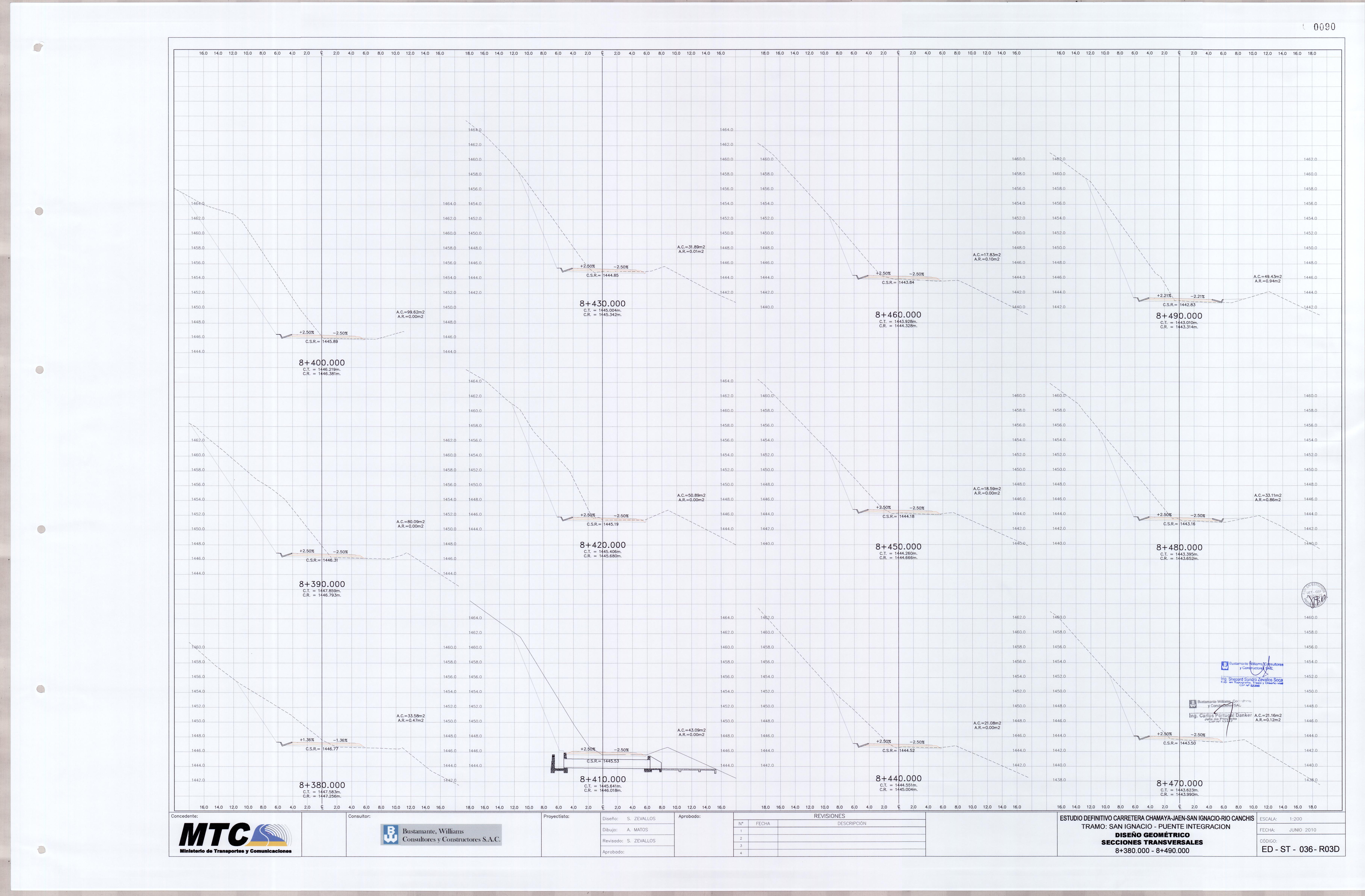
Task: Click the C.S.R.= 1445.89 value
Action: [322, 342]
